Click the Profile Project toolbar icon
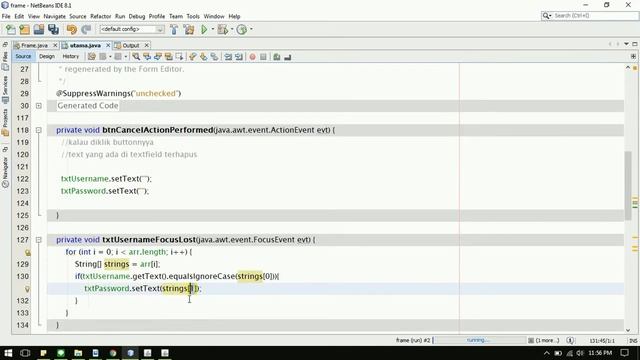The height and width of the screenshot is (360, 640). (x=242, y=29)
